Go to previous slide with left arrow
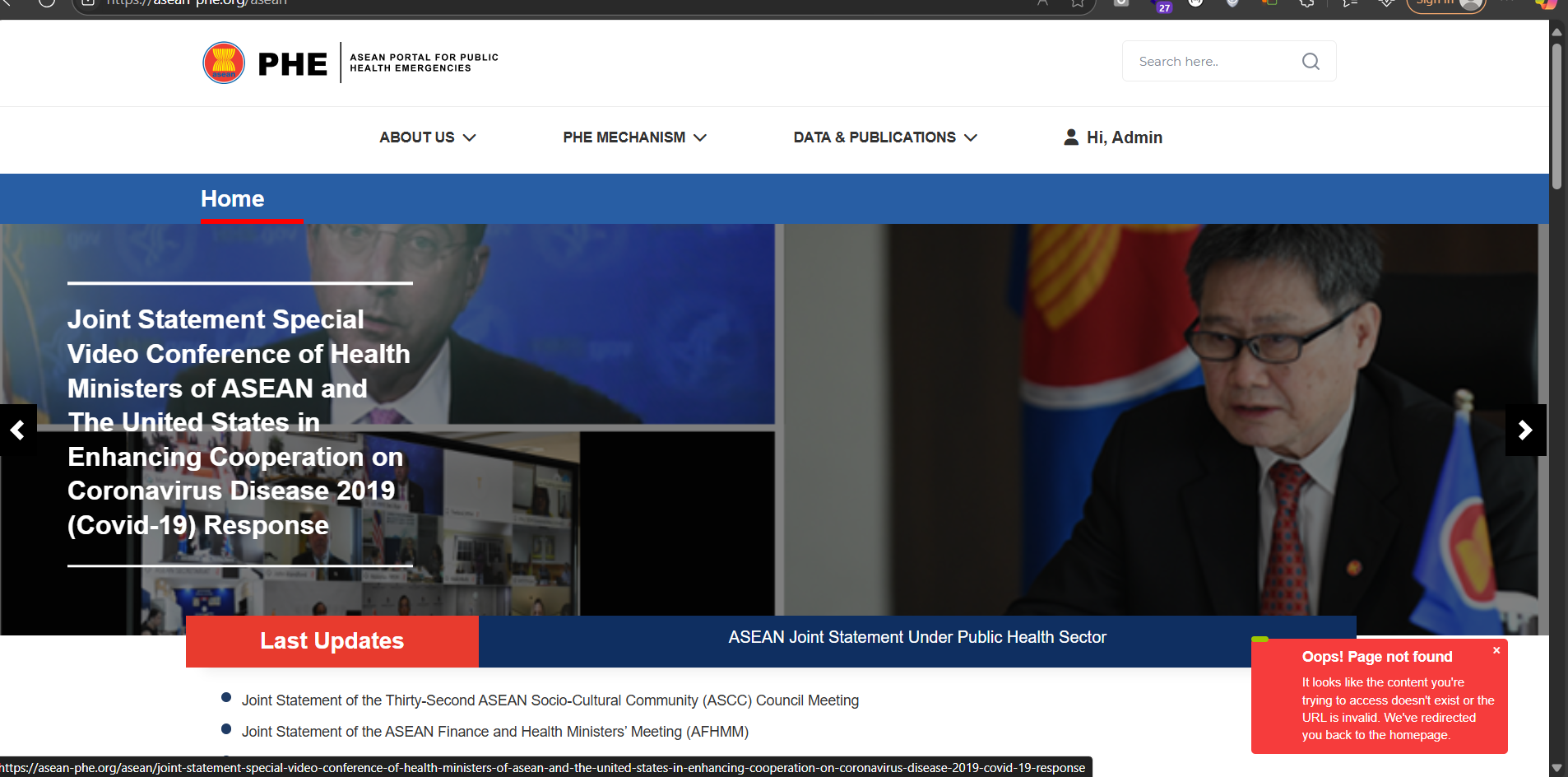1568x777 pixels. click(17, 430)
